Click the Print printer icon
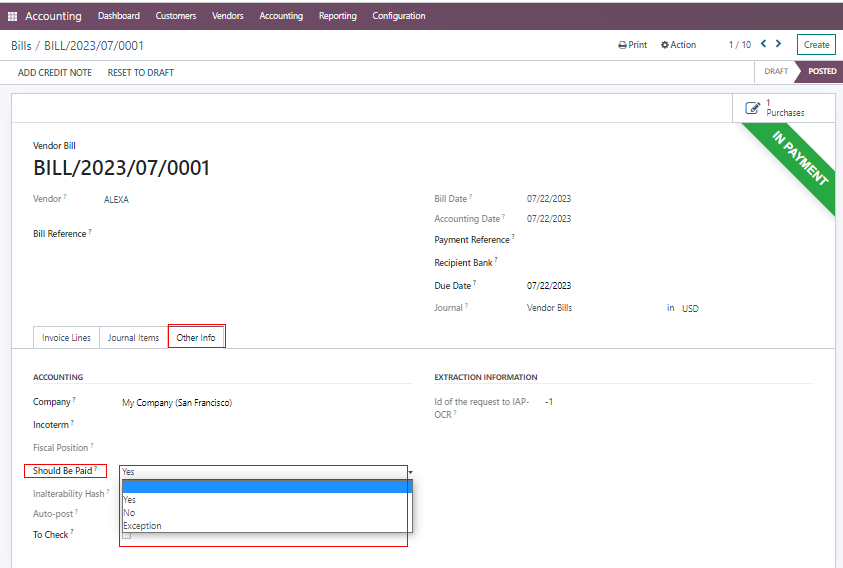Viewport: 843px width, 568px height. [622, 45]
